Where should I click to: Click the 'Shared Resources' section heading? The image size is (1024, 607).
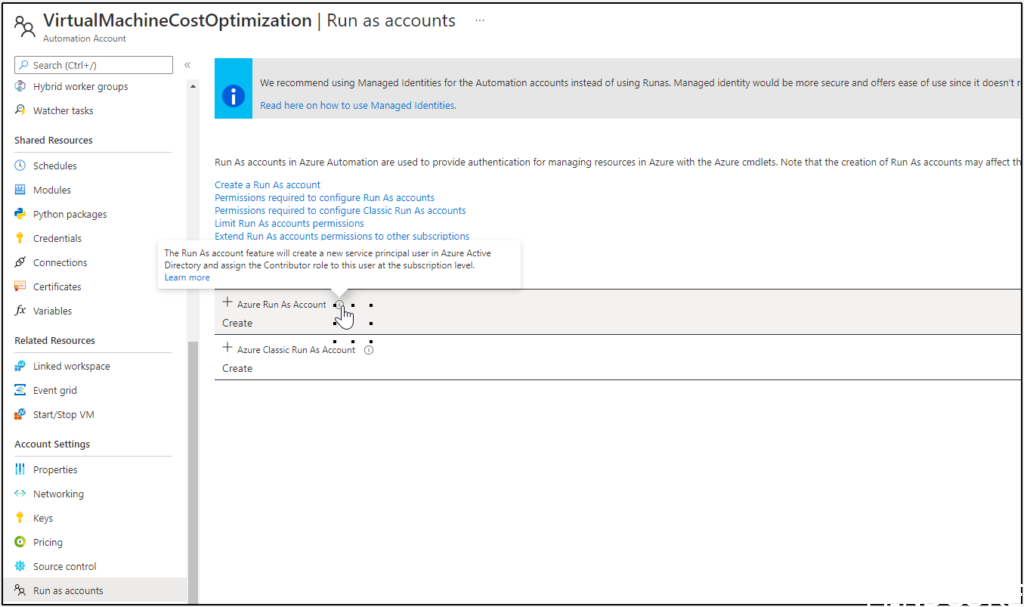(54, 140)
